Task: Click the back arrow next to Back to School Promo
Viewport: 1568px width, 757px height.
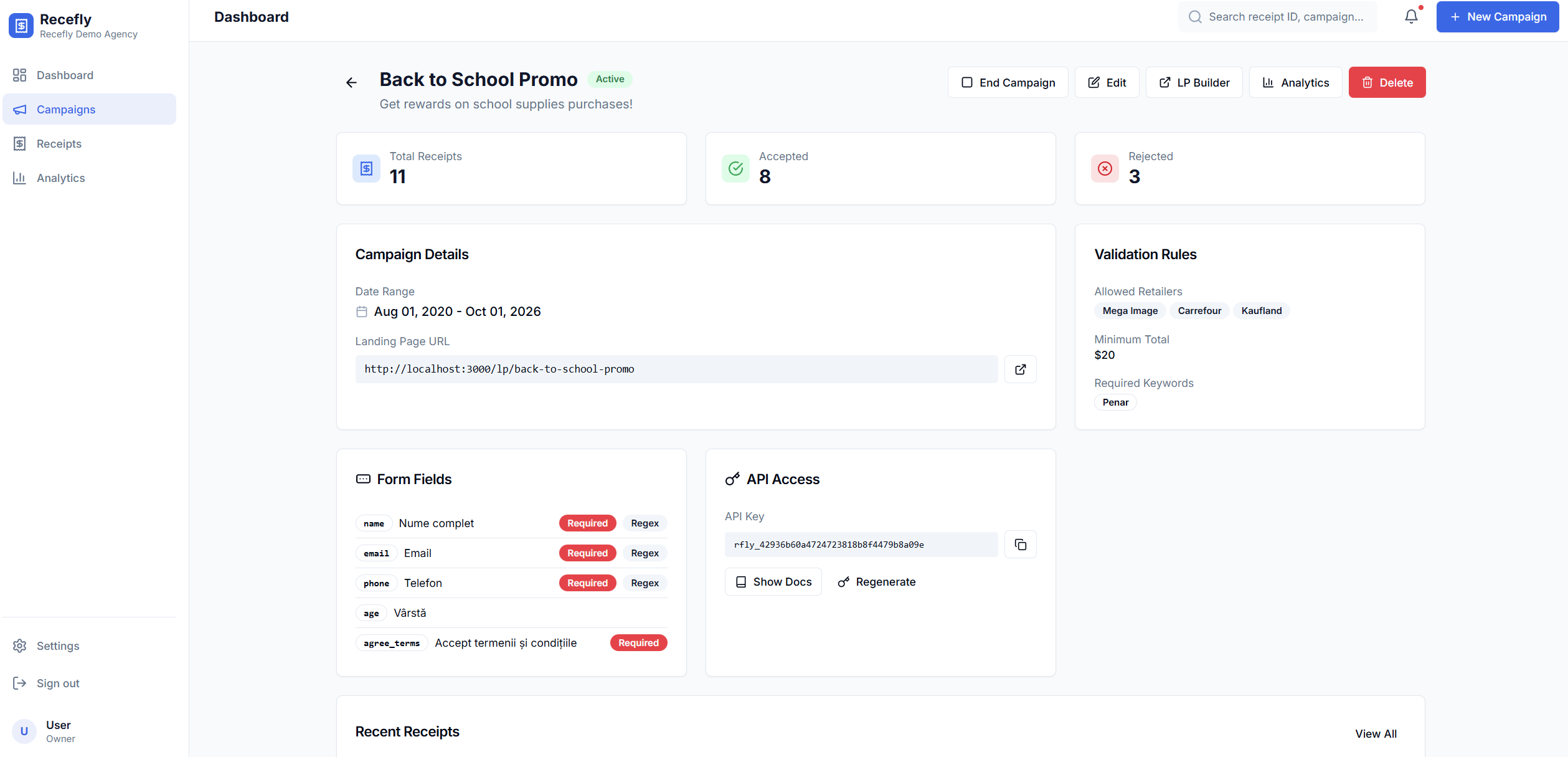Action: point(351,82)
